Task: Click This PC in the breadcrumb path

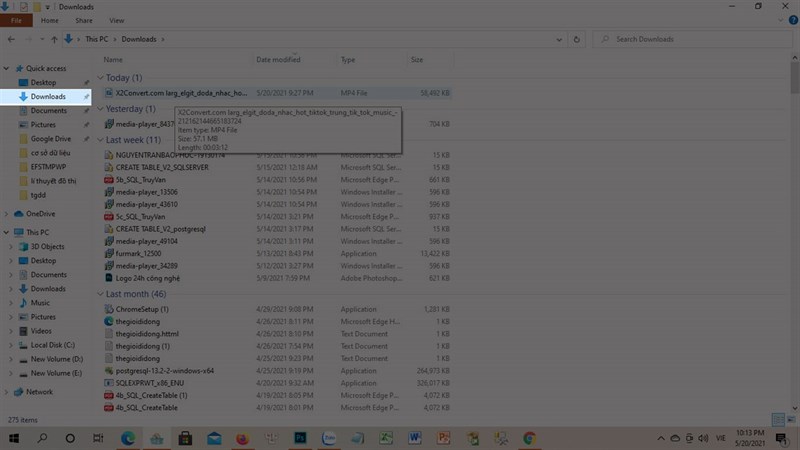Action: pos(96,39)
